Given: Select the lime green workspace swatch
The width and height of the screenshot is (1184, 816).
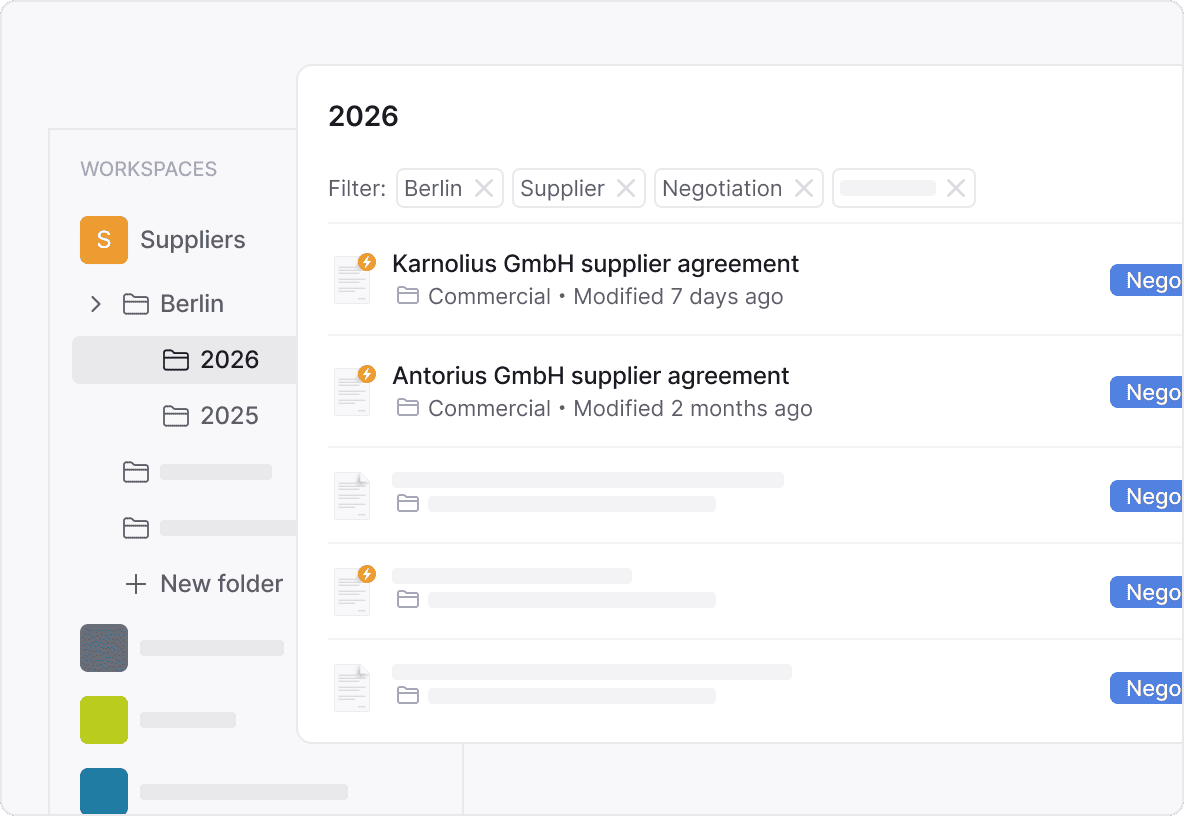Looking at the screenshot, I should pos(104,720).
